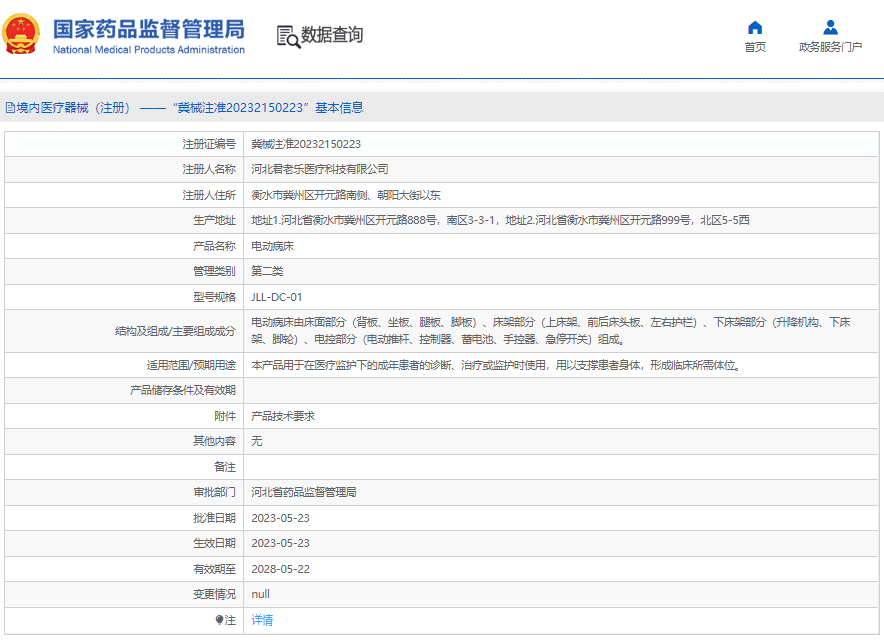Select 变更情况 value null
The height and width of the screenshot is (643, 884).
pos(260,594)
